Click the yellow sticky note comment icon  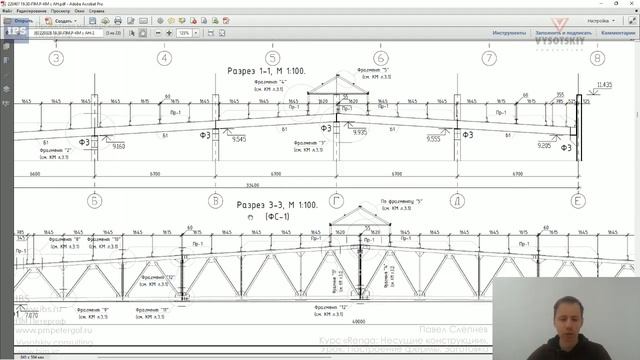(x=171, y=20)
